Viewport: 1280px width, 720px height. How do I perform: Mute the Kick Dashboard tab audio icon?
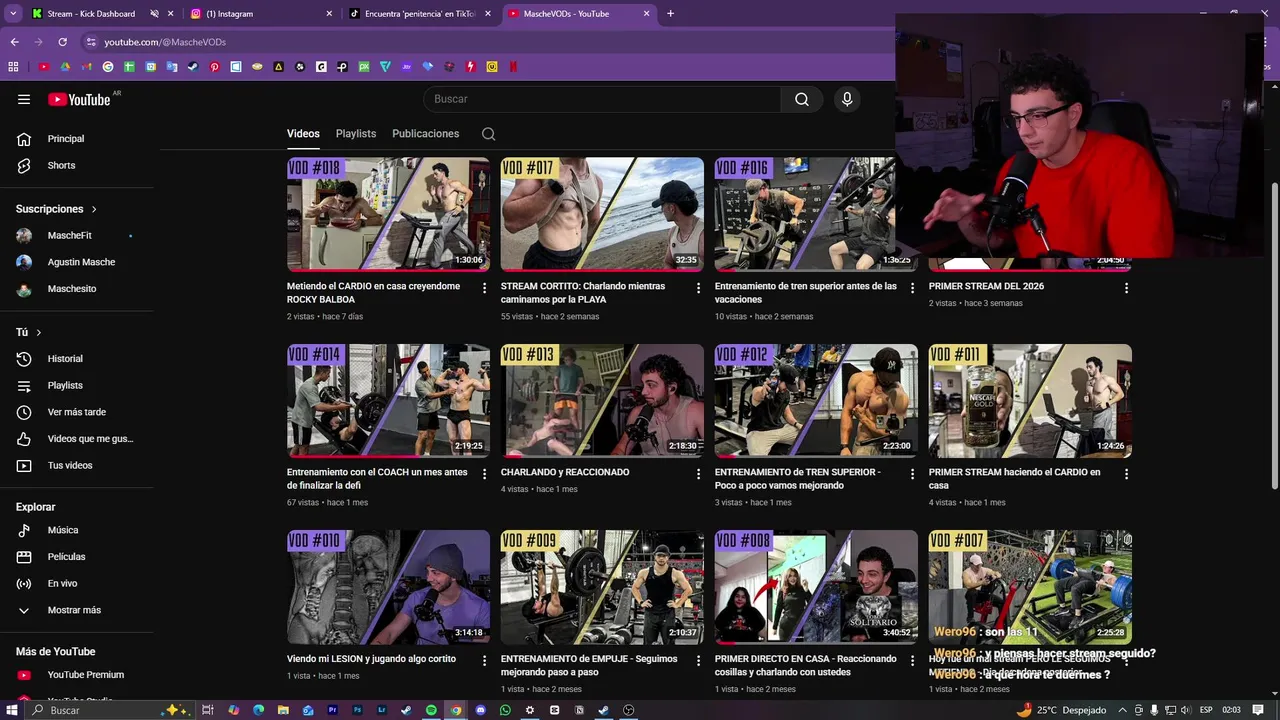click(154, 14)
